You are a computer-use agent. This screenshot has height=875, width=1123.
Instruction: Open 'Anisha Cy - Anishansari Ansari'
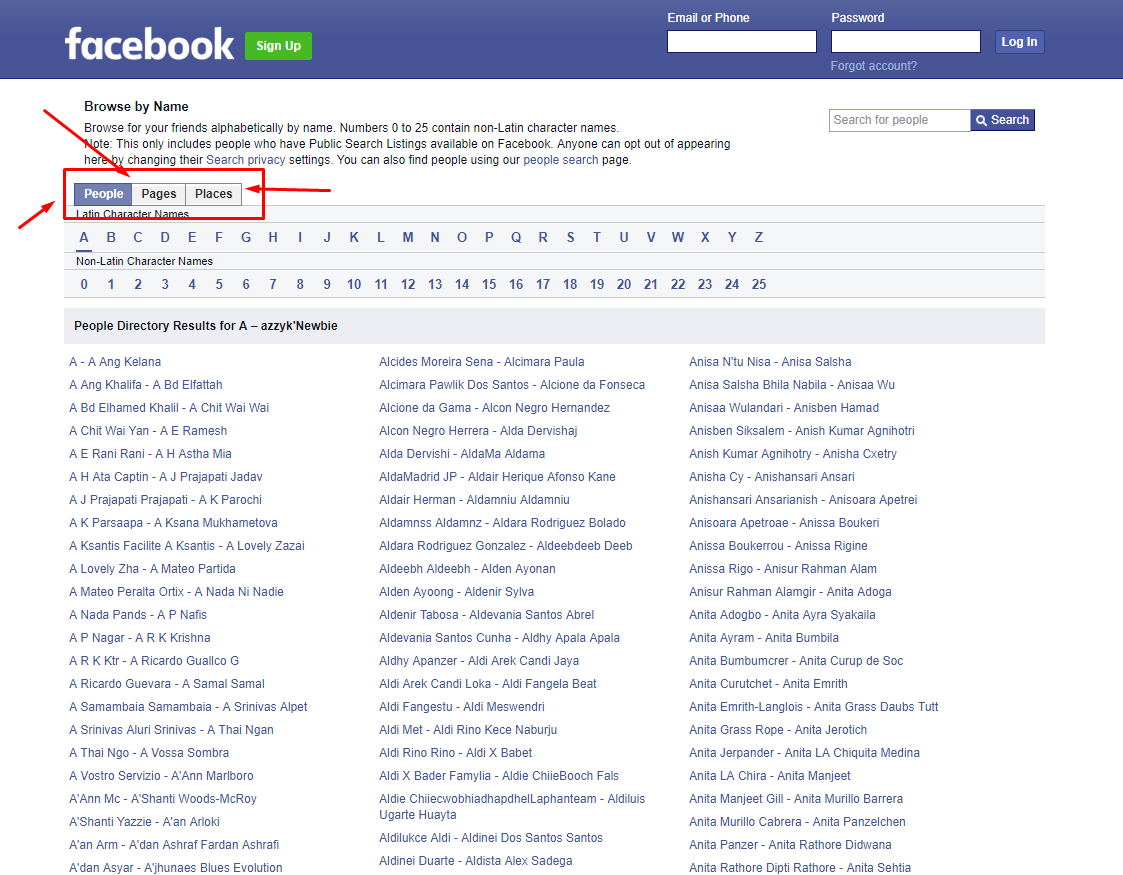tap(771, 477)
